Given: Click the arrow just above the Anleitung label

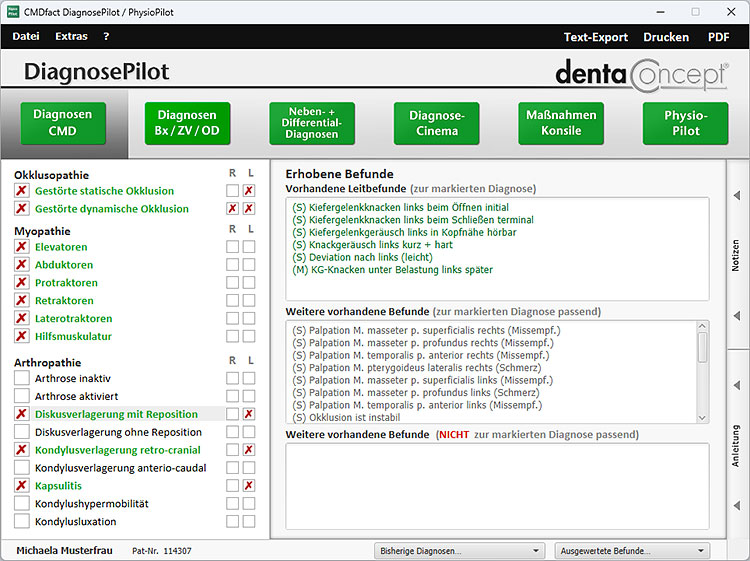Looking at the screenshot, I should point(737,385).
